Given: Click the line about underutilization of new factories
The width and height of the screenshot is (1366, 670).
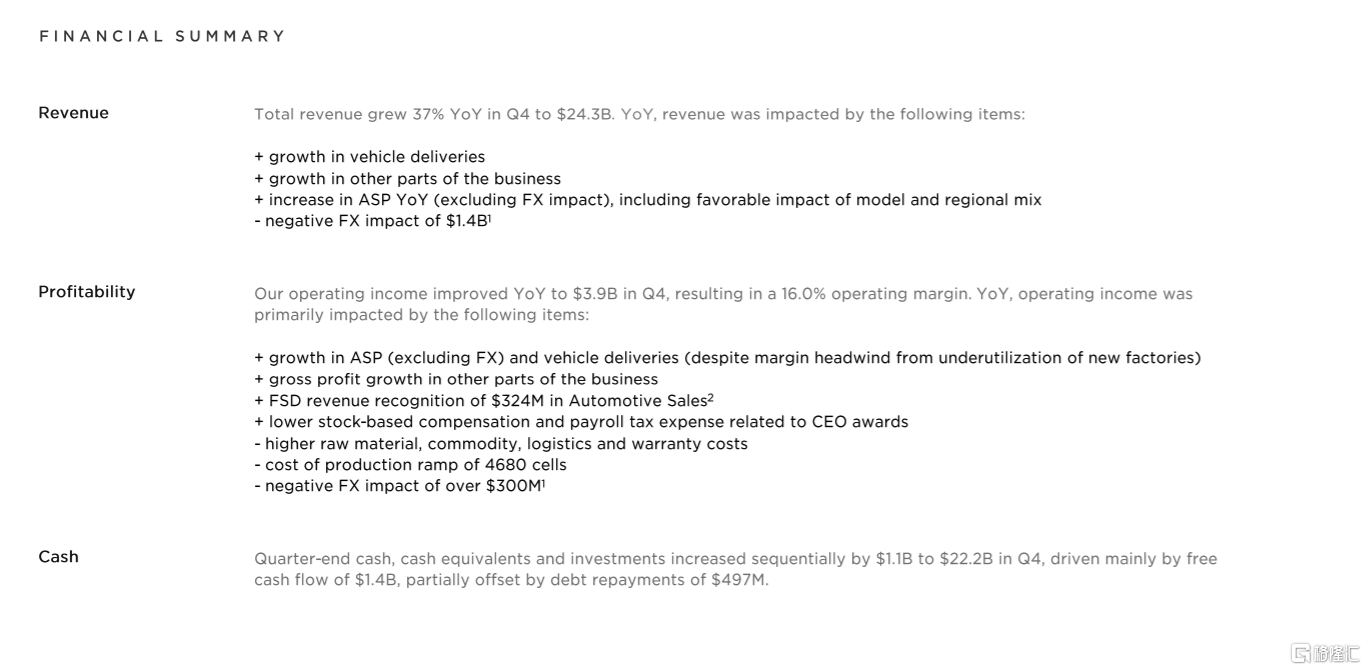Looking at the screenshot, I should click(x=727, y=358).
